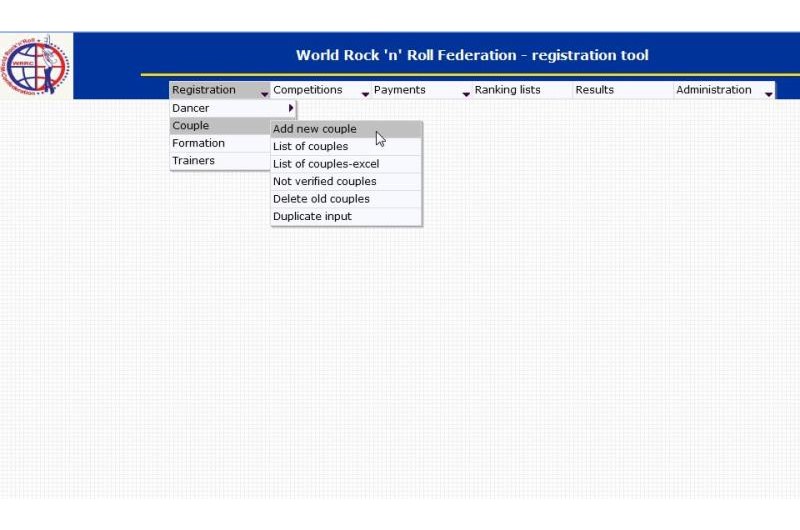
Task: Select the Formation menu entry
Action: click(x=198, y=143)
